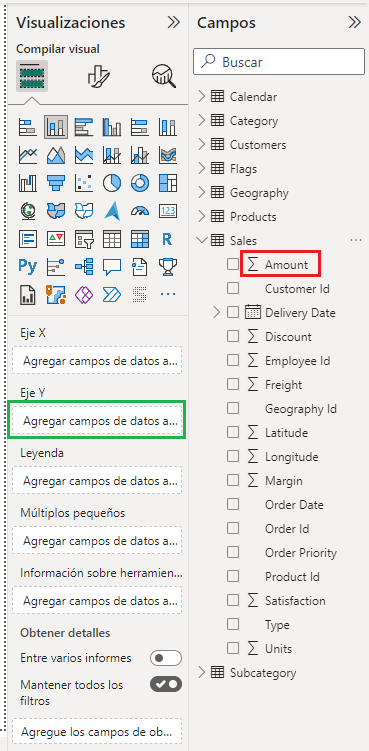
Task: Pick the line chart visual
Action: pos(28,155)
